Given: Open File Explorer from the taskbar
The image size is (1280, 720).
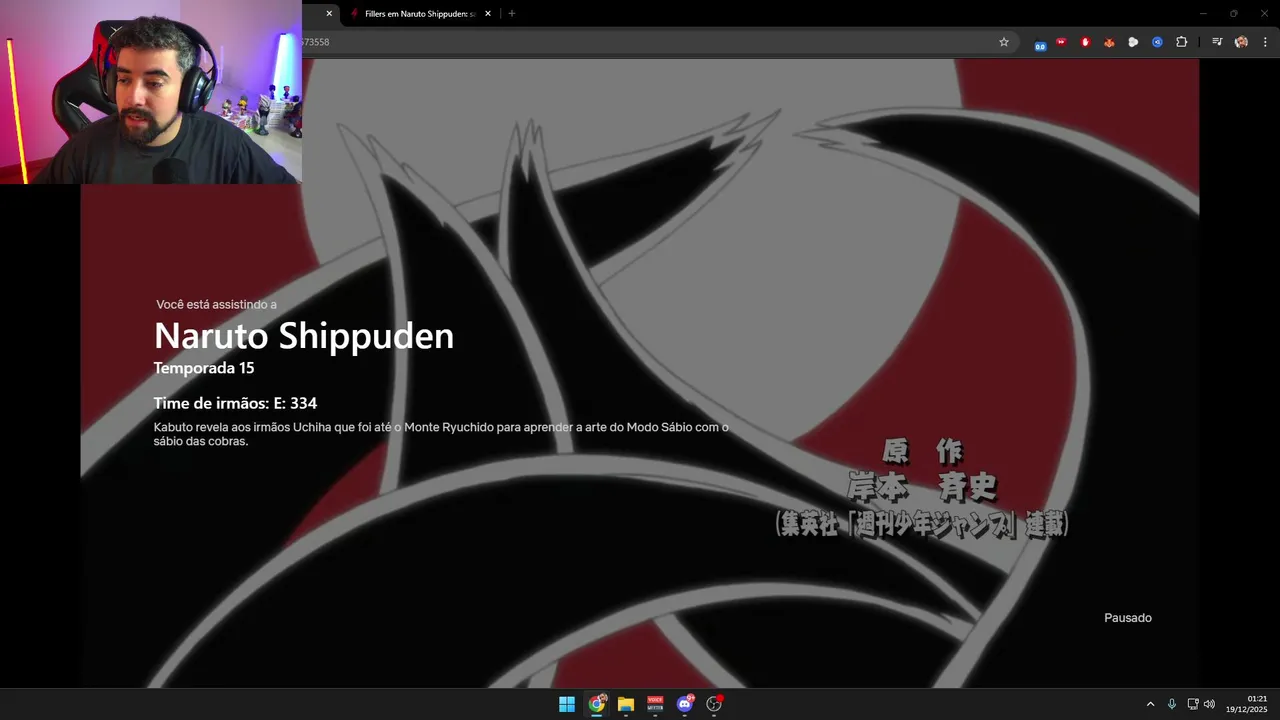Looking at the screenshot, I should [626, 704].
